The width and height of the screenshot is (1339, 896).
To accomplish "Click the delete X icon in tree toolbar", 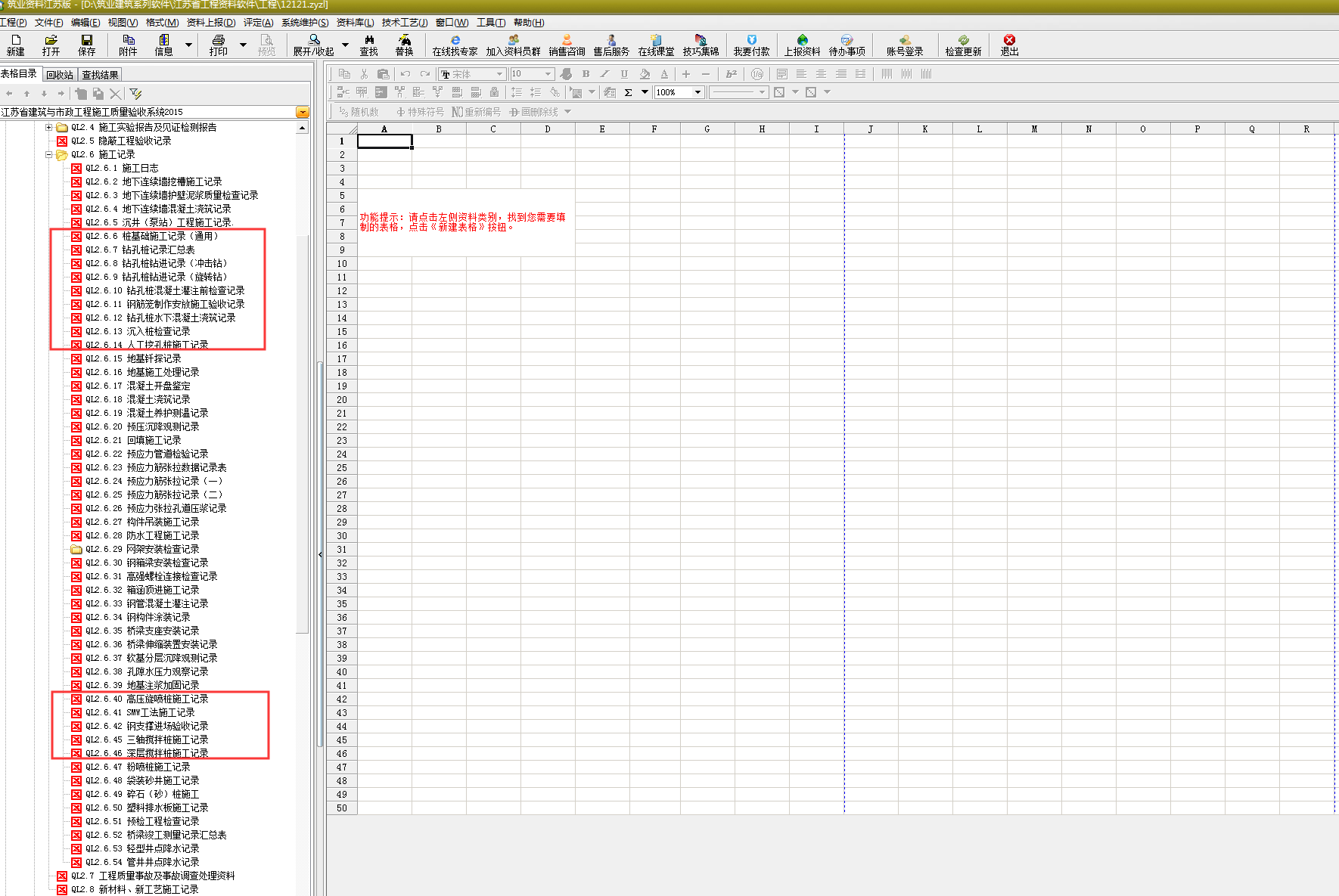I will (115, 94).
